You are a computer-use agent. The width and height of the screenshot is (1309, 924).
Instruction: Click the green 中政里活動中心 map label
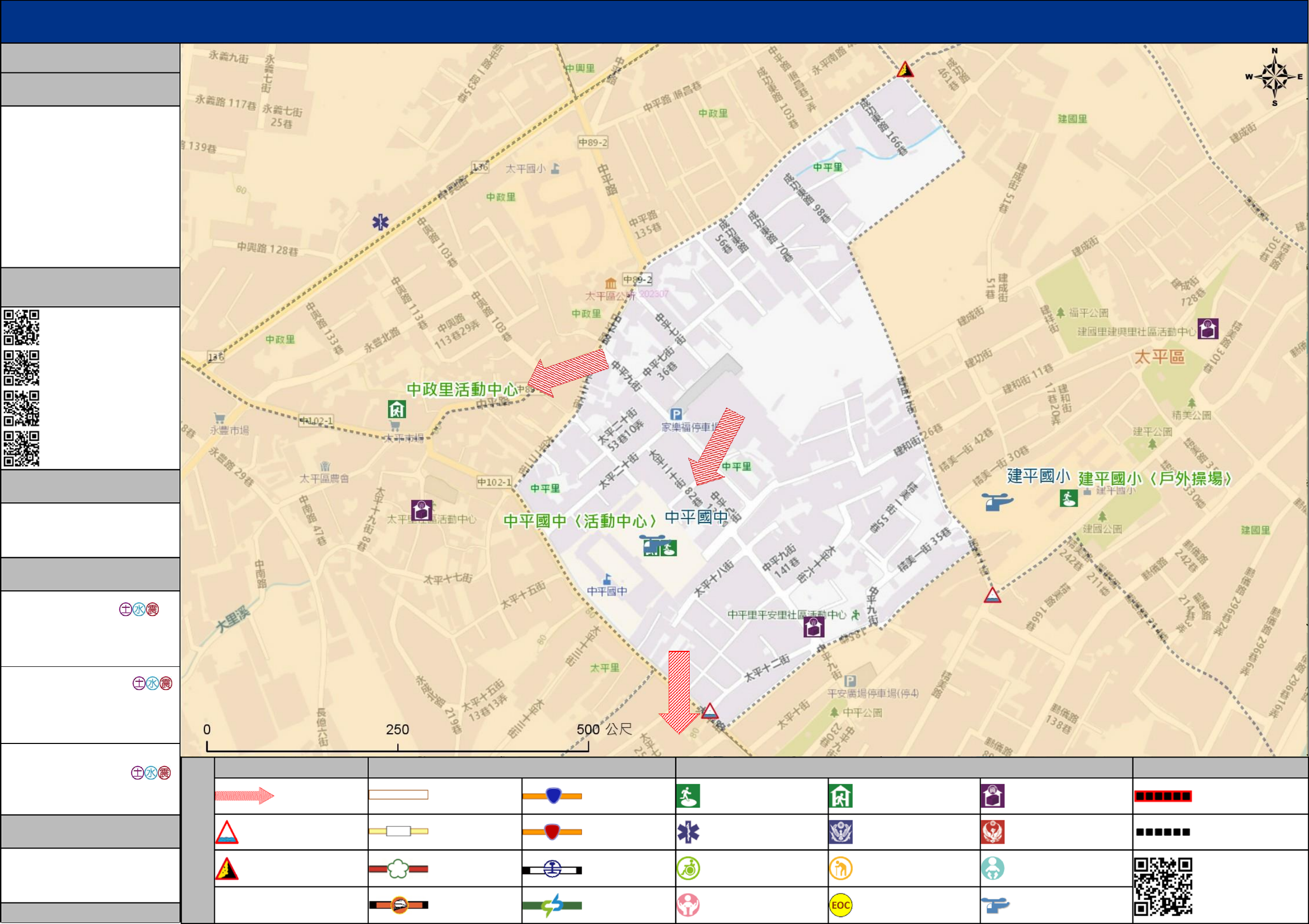(462, 390)
